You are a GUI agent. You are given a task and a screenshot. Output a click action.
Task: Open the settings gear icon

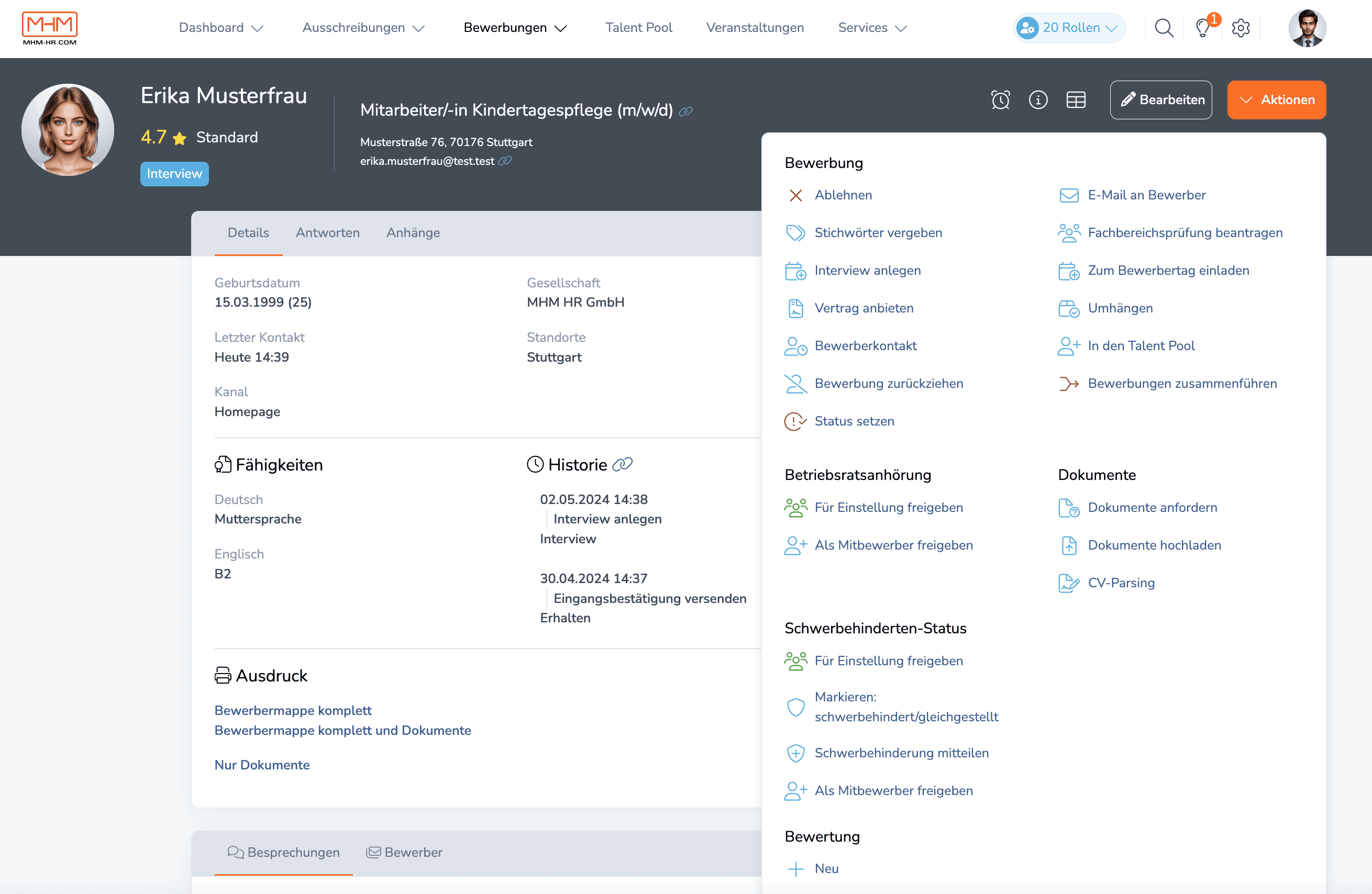1241,27
